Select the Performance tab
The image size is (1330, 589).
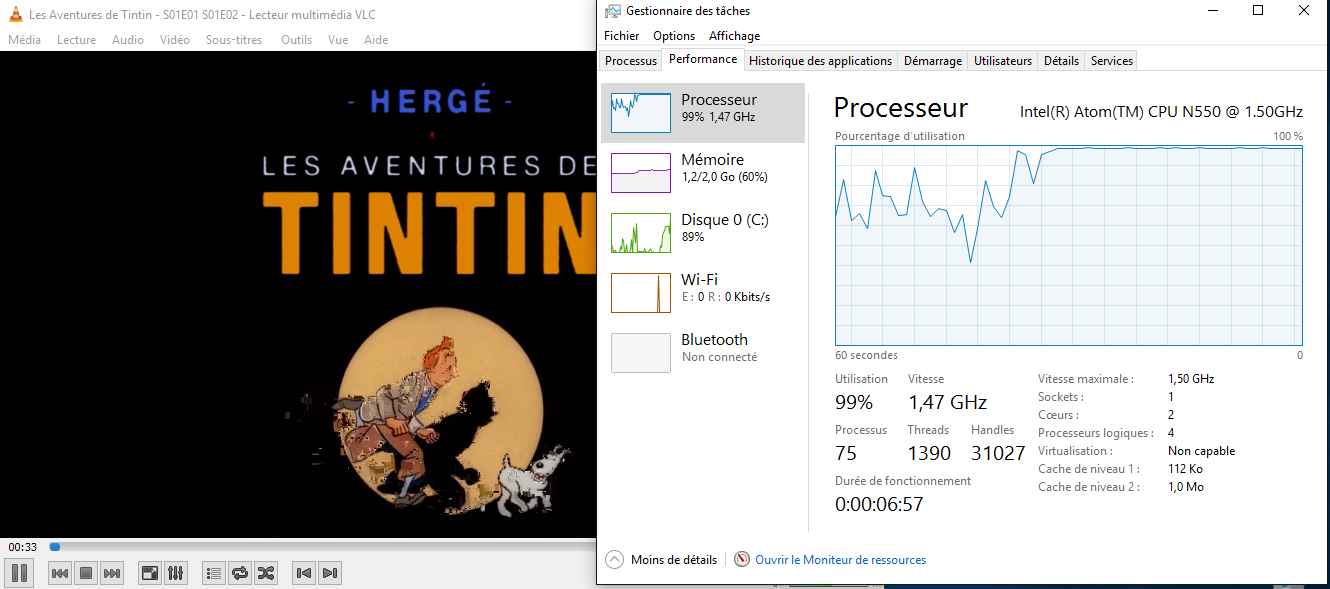[703, 59]
